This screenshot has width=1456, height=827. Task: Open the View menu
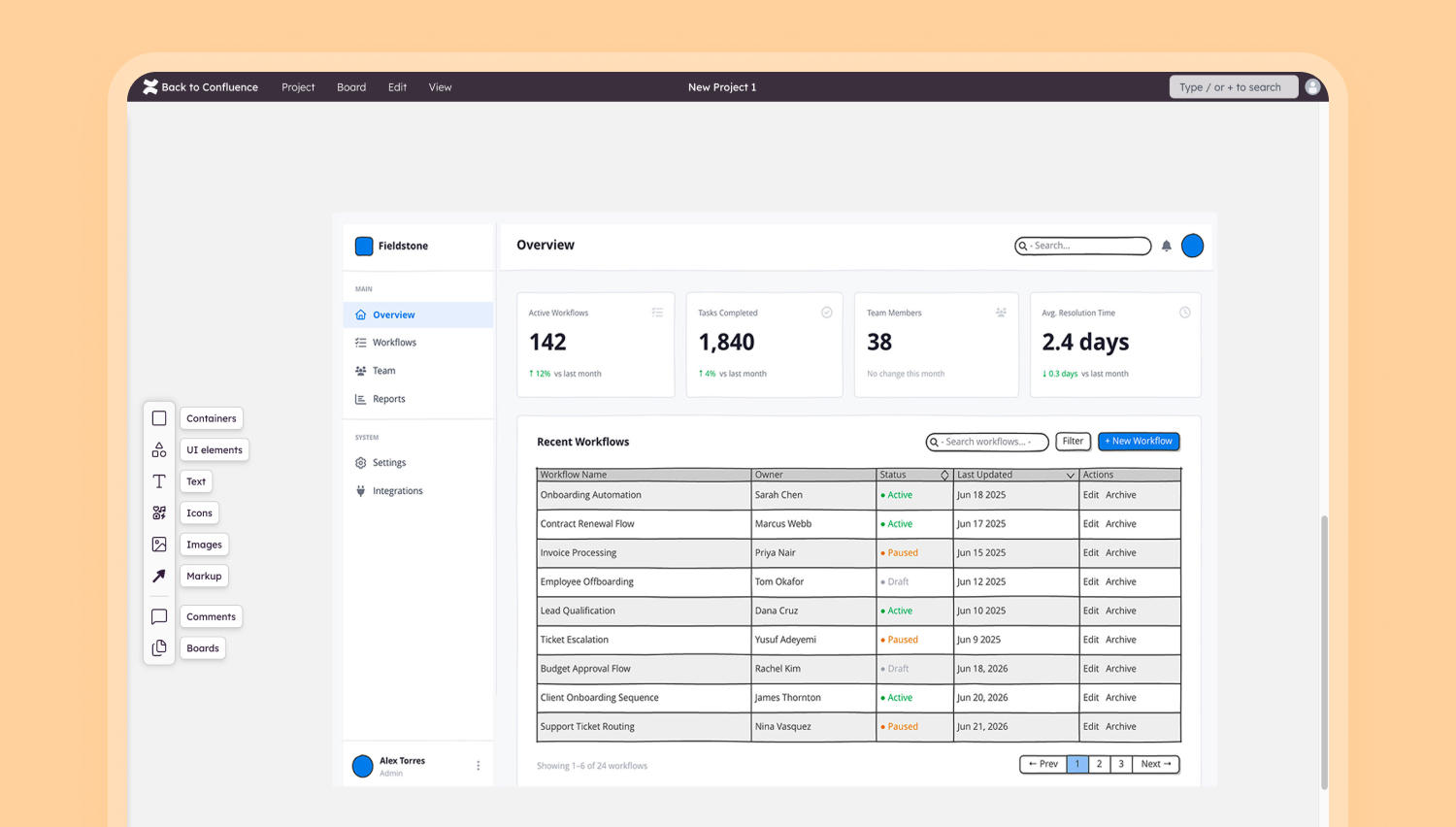pyautogui.click(x=440, y=87)
